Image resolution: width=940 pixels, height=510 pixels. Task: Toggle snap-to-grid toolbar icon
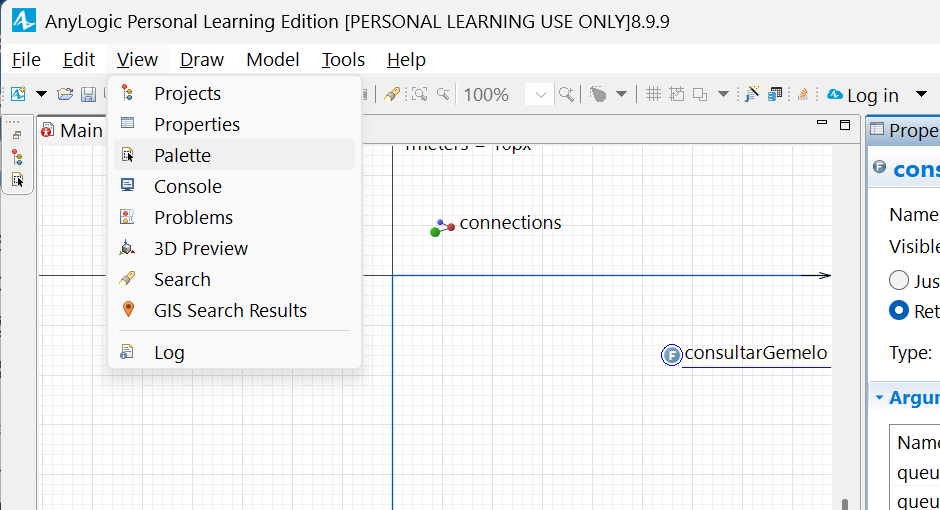click(677, 94)
